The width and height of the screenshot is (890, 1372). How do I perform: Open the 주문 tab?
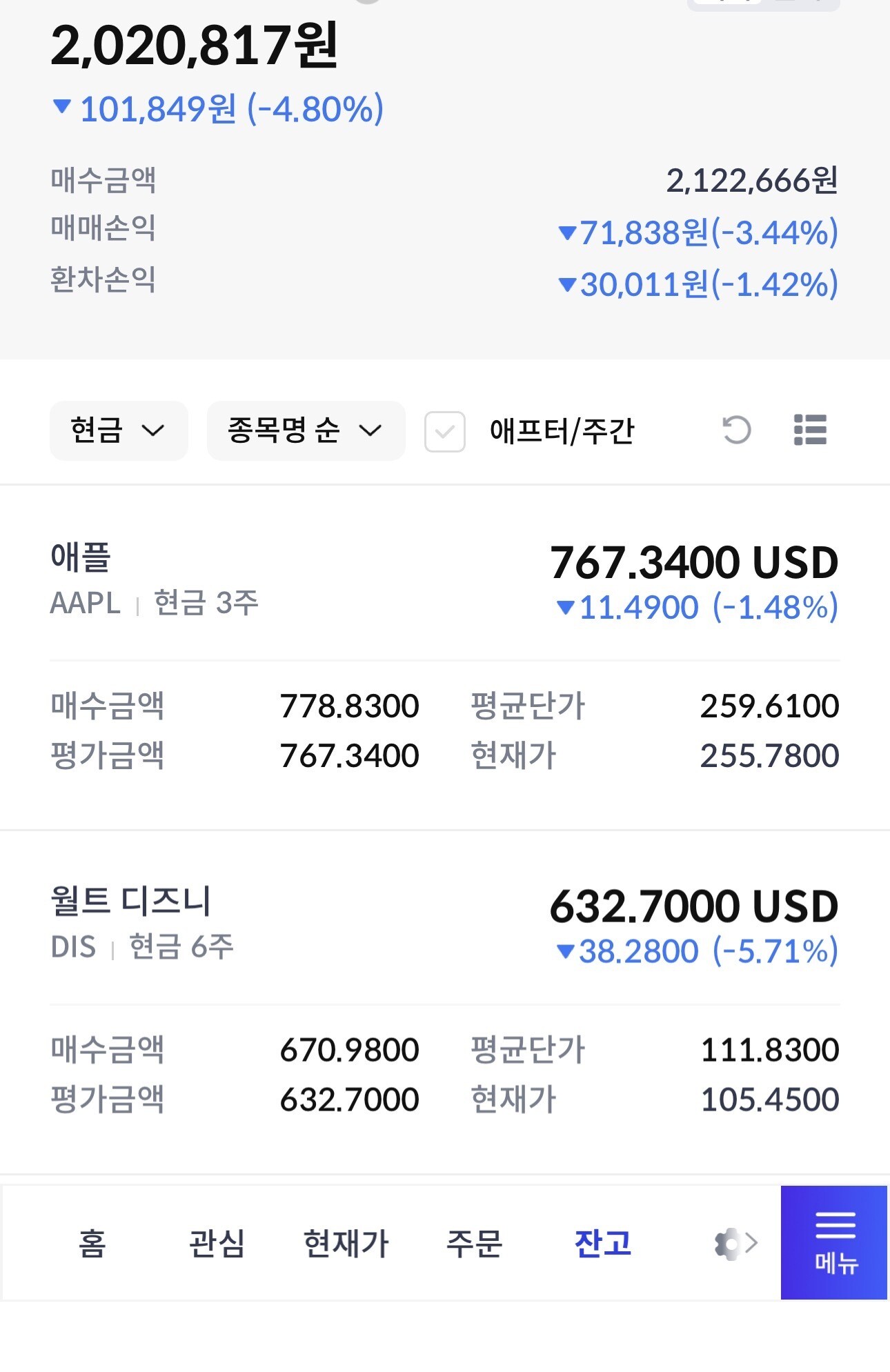(474, 1244)
